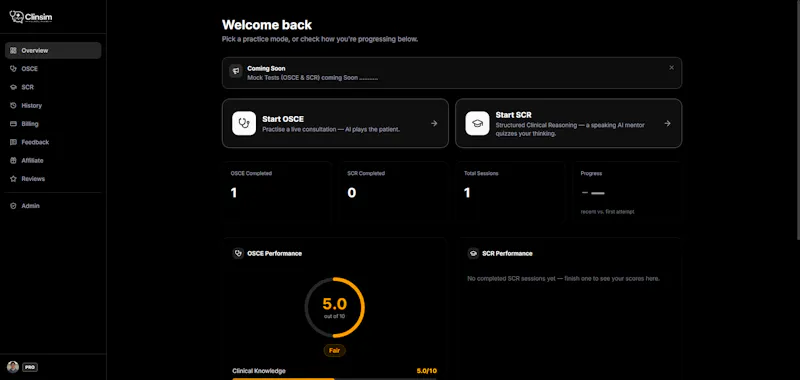Dismiss the Coming Soon banner

(x=671, y=68)
